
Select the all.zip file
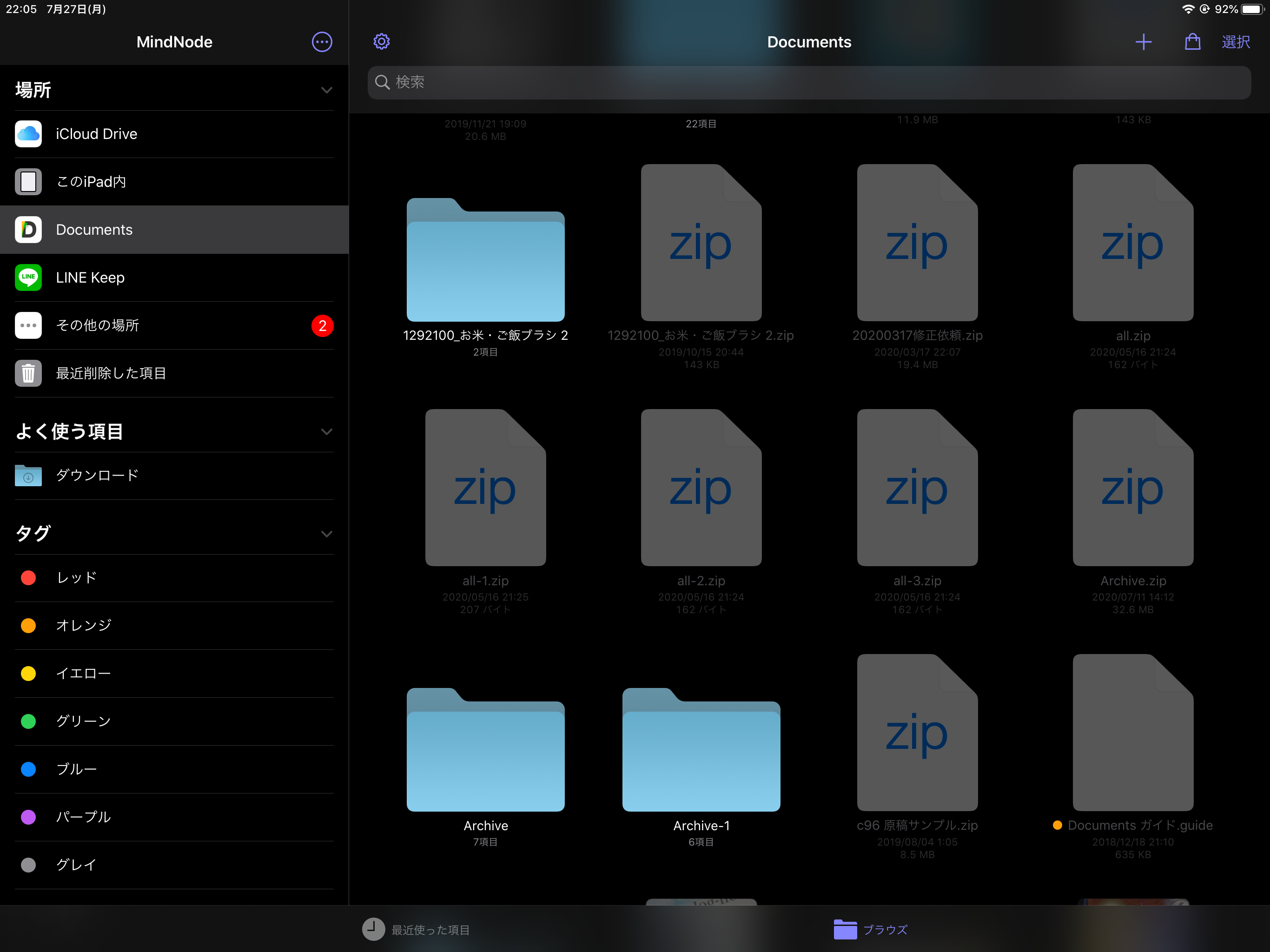coord(1133,267)
